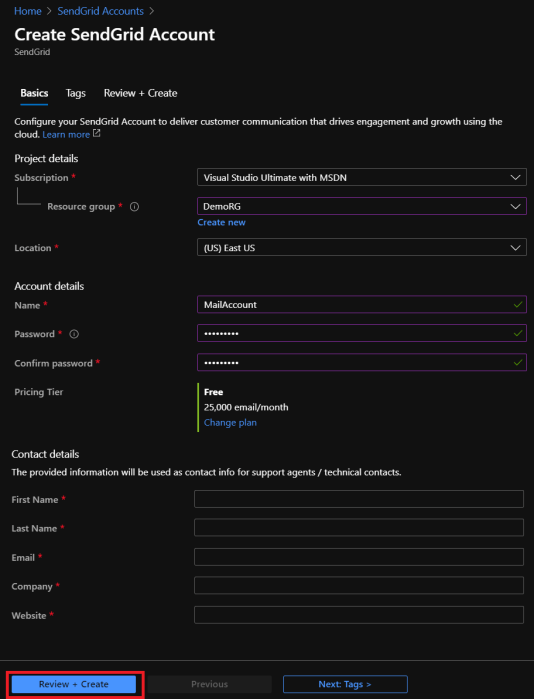The image size is (534, 699).
Task: Click the Next: Tags button
Action: (345, 684)
